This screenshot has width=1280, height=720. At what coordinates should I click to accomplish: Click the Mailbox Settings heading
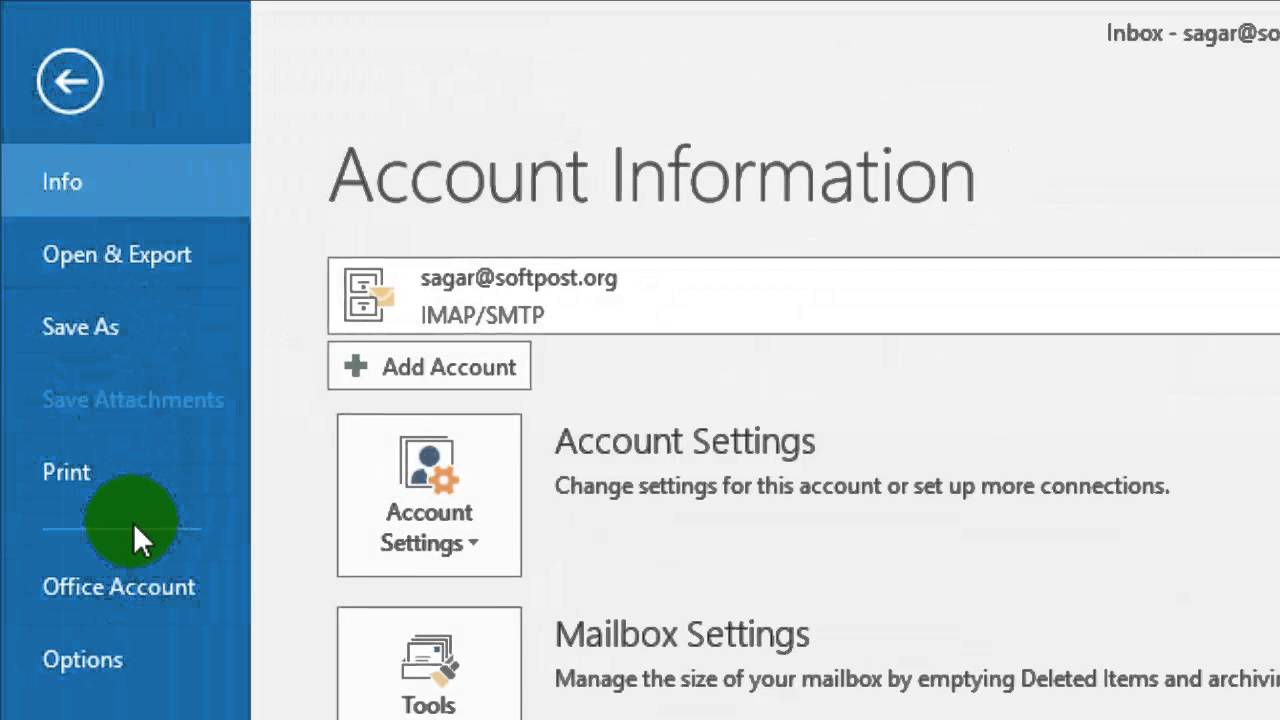[x=682, y=634]
